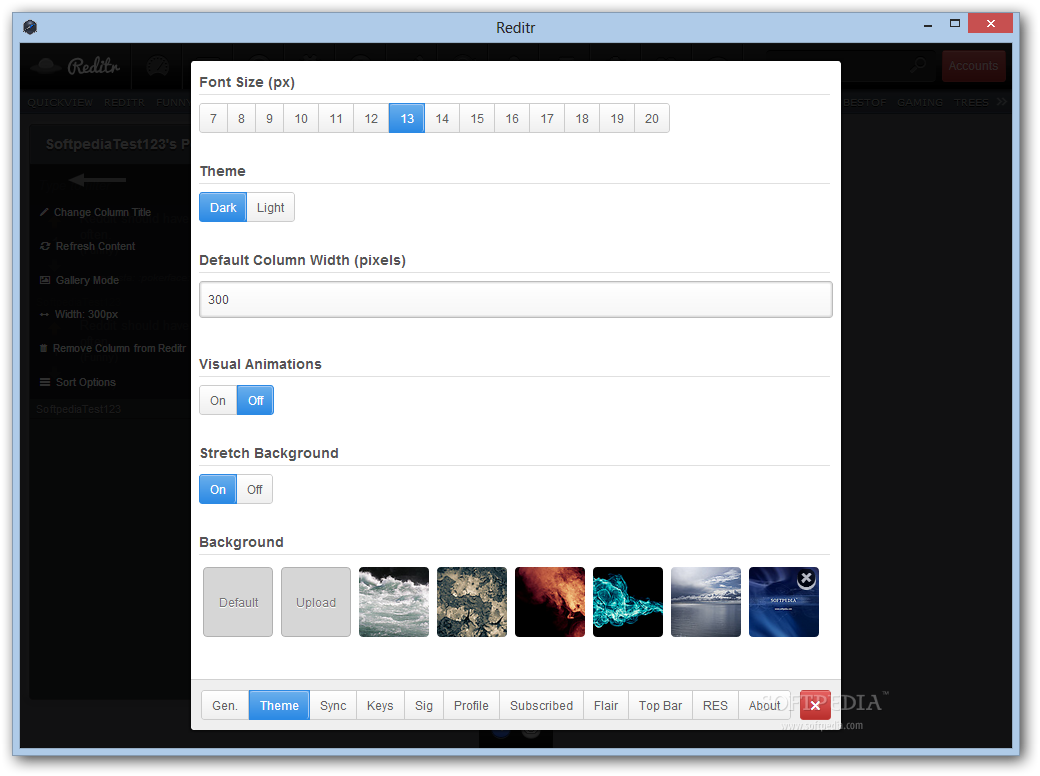Turn Visual Animations On

click(x=218, y=401)
